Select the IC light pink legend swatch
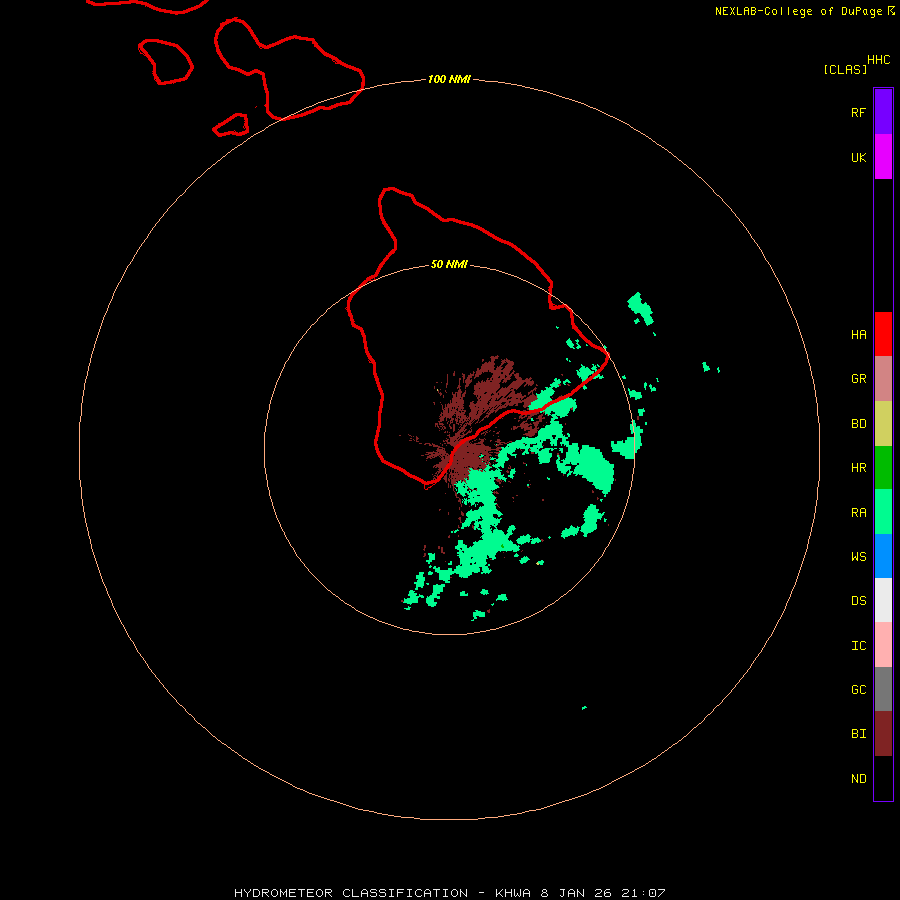This screenshot has width=900, height=900. click(x=883, y=645)
